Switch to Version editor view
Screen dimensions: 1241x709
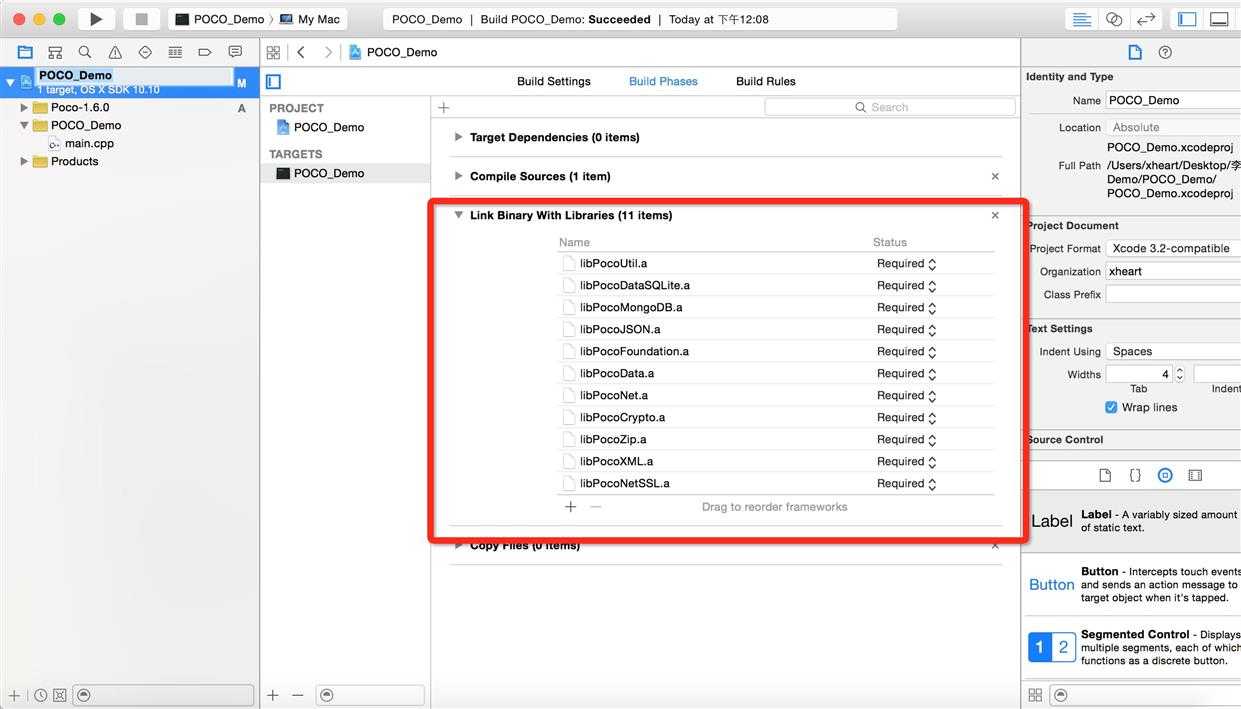pos(1146,19)
